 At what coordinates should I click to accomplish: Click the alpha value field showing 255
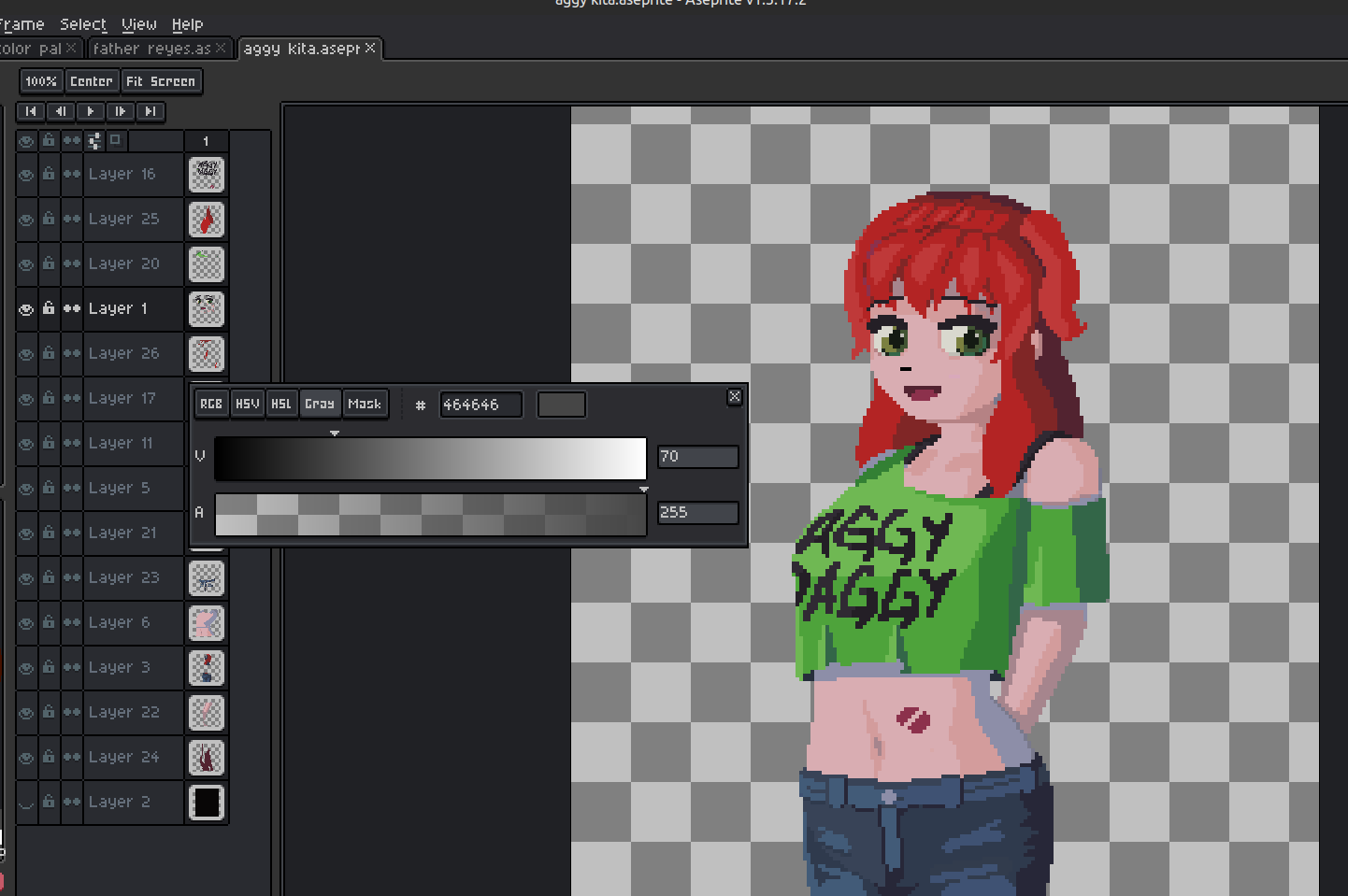[697, 513]
